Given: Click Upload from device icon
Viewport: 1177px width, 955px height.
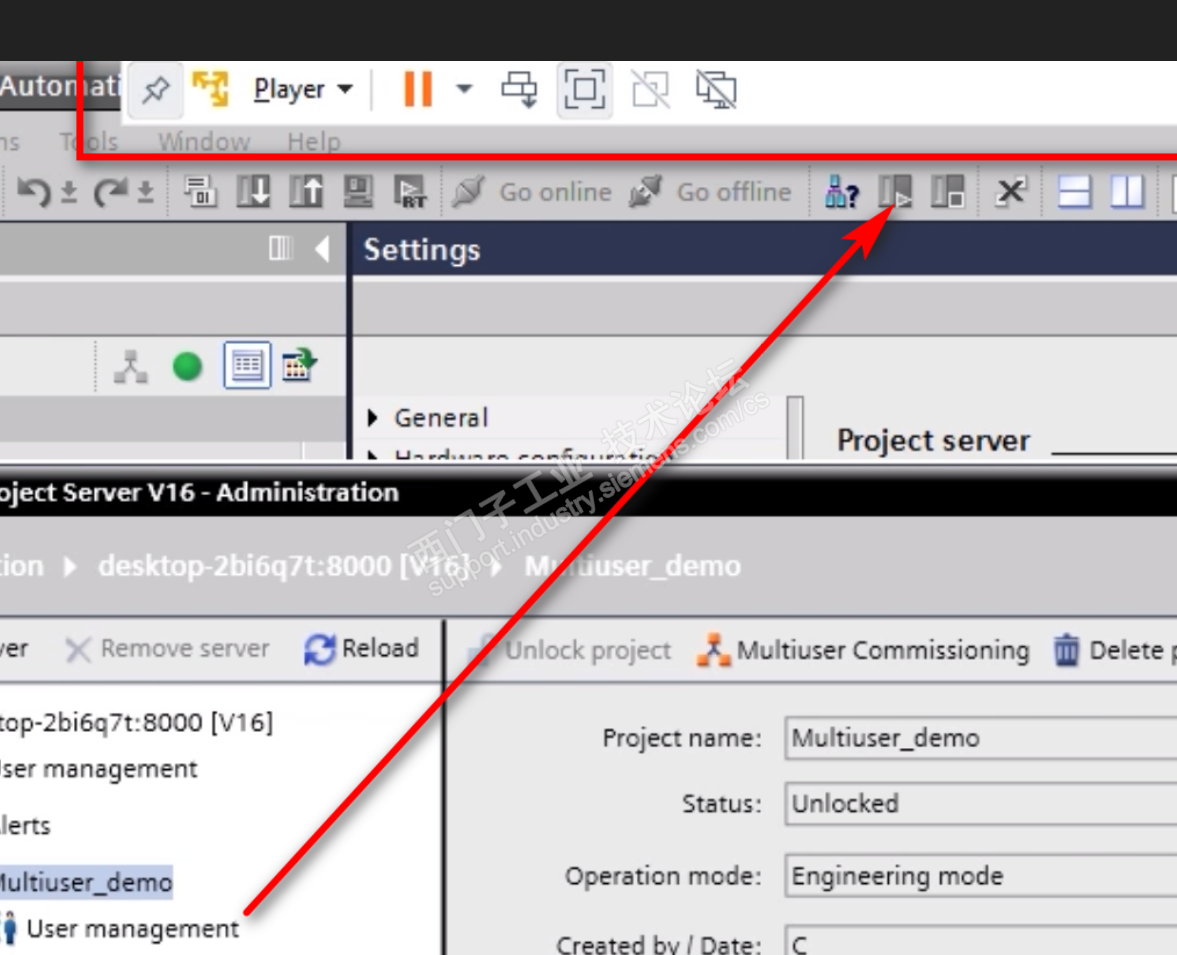Looking at the screenshot, I should 306,192.
